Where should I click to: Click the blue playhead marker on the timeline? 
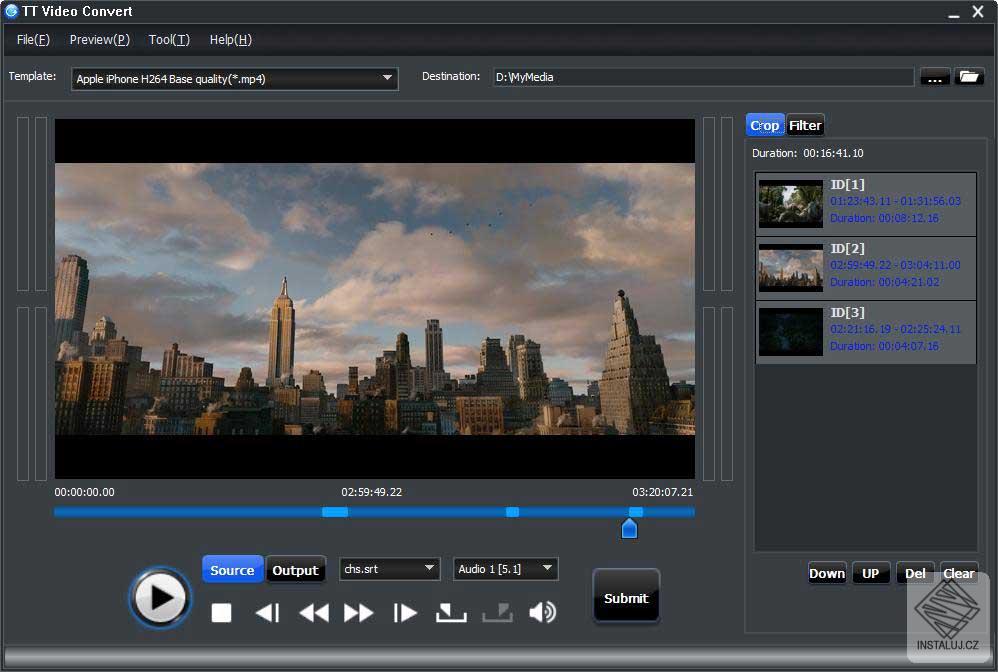pos(629,528)
